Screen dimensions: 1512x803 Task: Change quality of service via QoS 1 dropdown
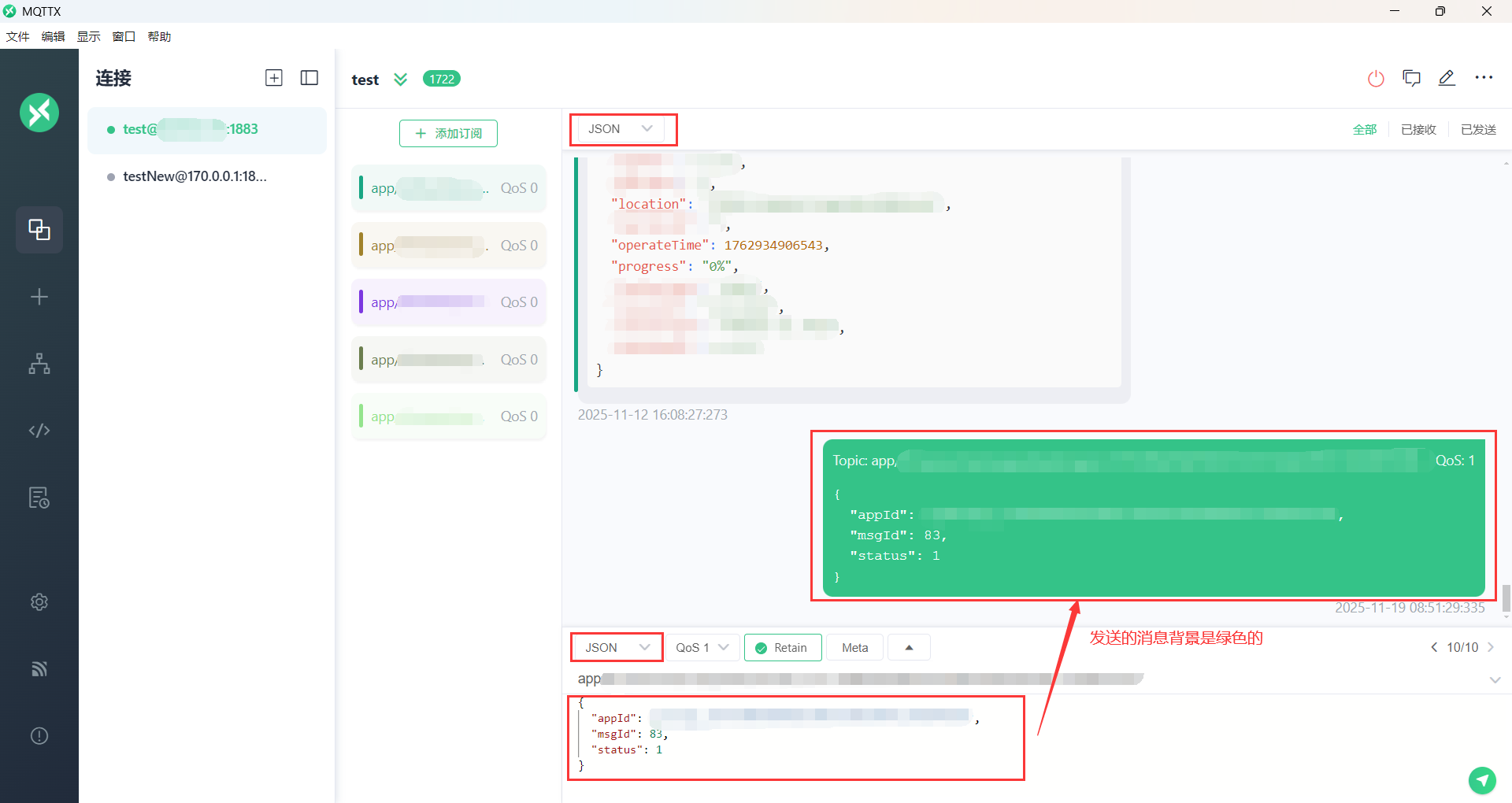pyautogui.click(x=701, y=647)
